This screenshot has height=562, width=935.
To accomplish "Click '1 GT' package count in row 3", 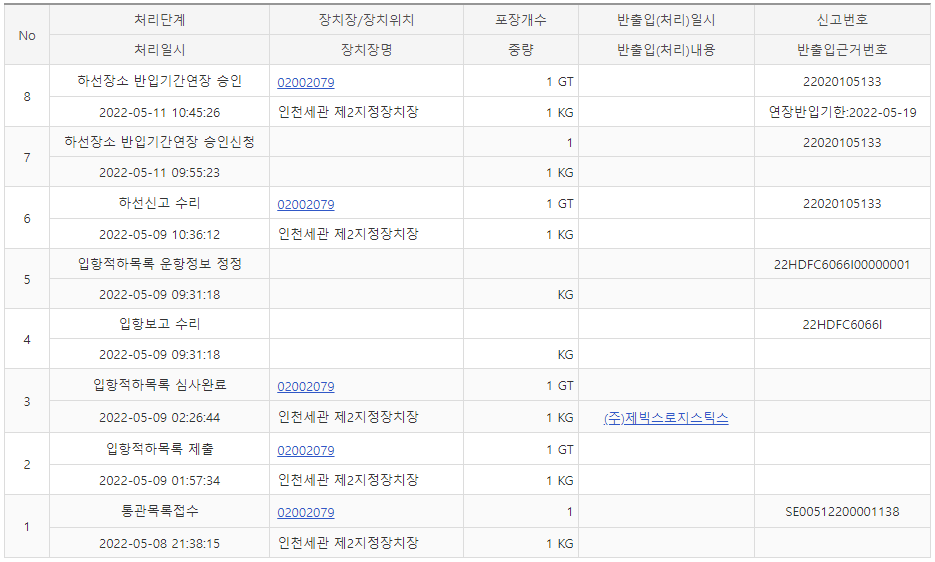I will 559,386.
